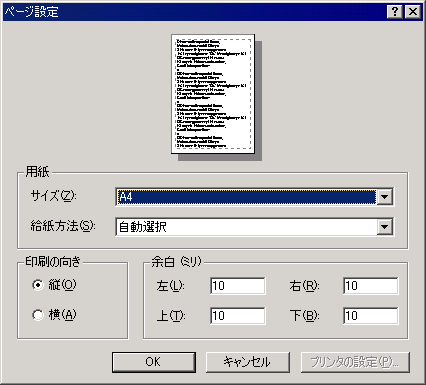This screenshot has height=385, width=426.
Task: Click the 左(L) margin label
Action: [x=170, y=286]
